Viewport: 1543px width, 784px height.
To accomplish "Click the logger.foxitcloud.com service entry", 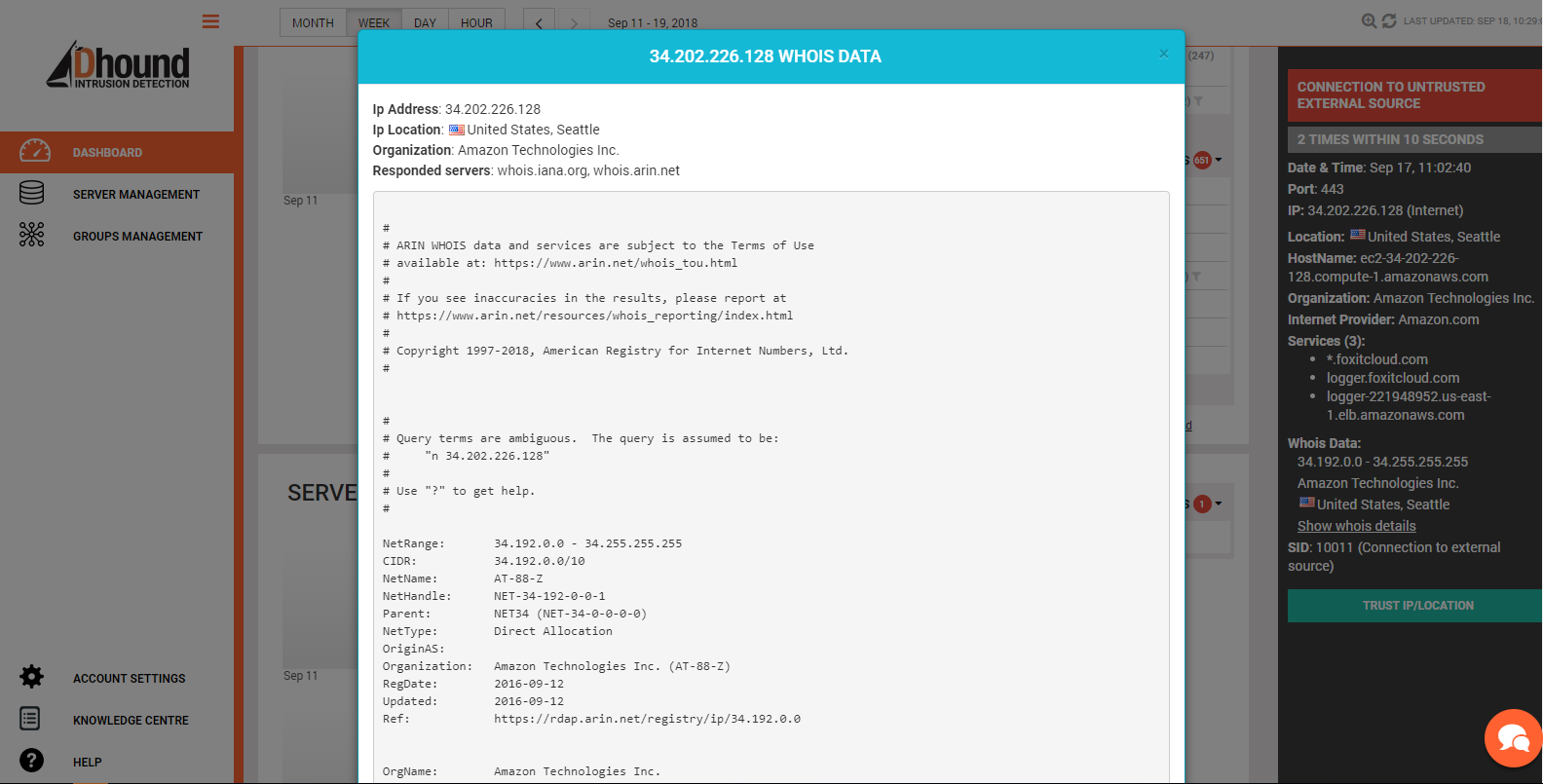I will pyautogui.click(x=1393, y=378).
